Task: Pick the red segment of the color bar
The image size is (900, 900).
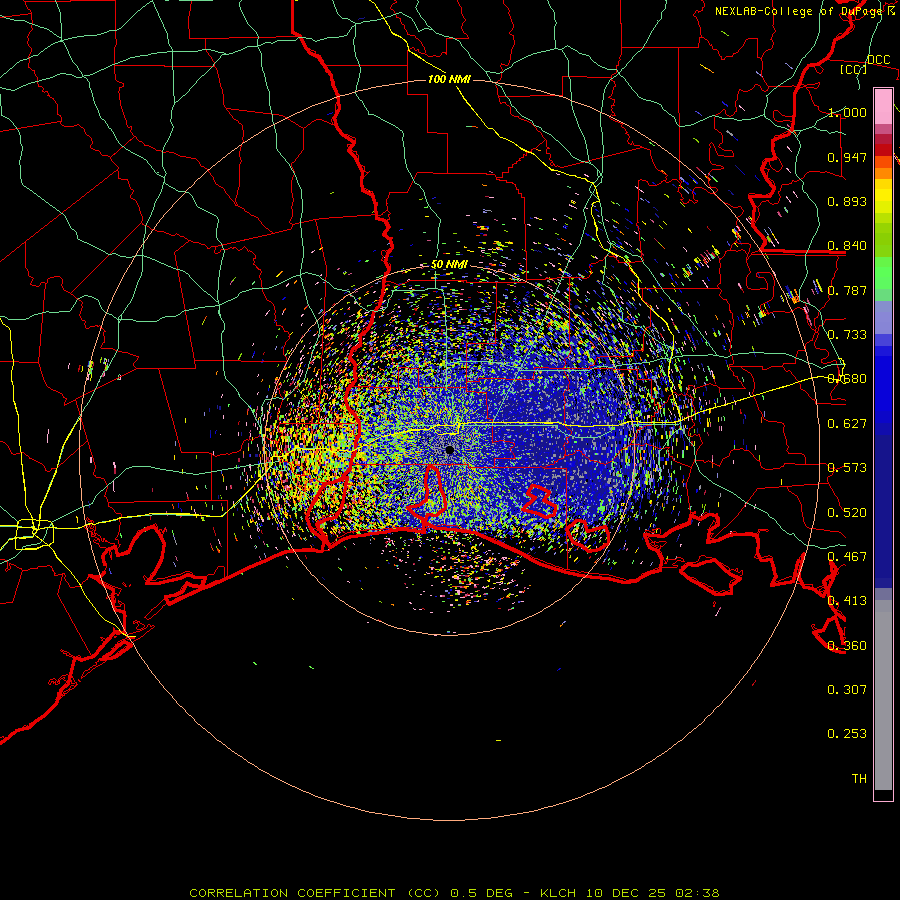Action: 883,150
